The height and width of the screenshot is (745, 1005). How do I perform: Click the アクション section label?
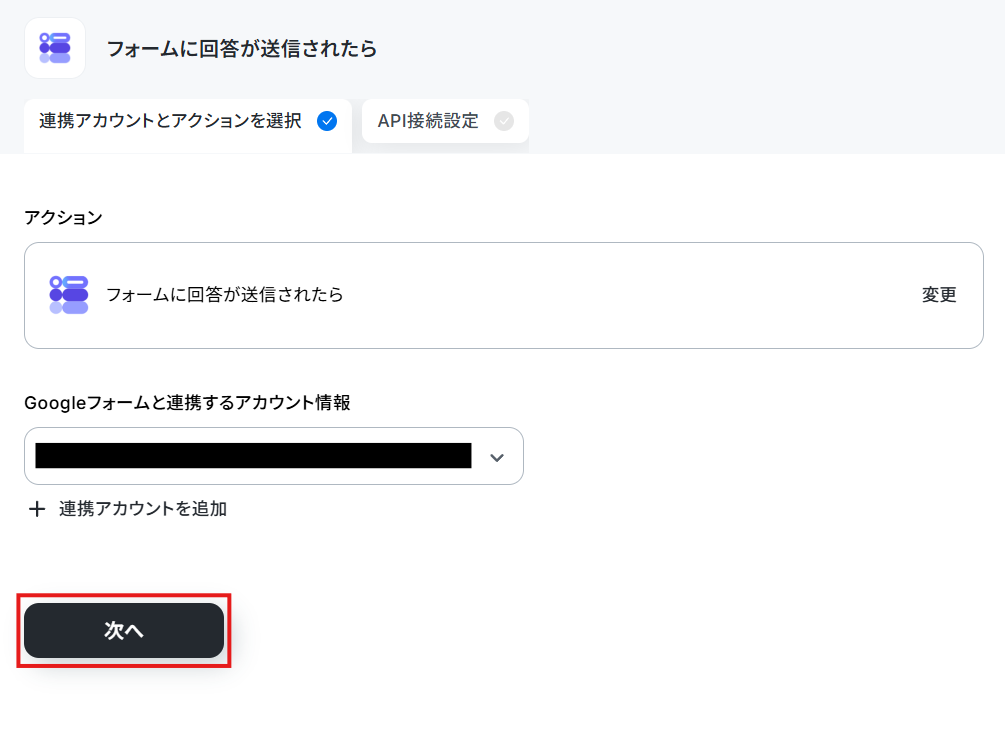63,218
